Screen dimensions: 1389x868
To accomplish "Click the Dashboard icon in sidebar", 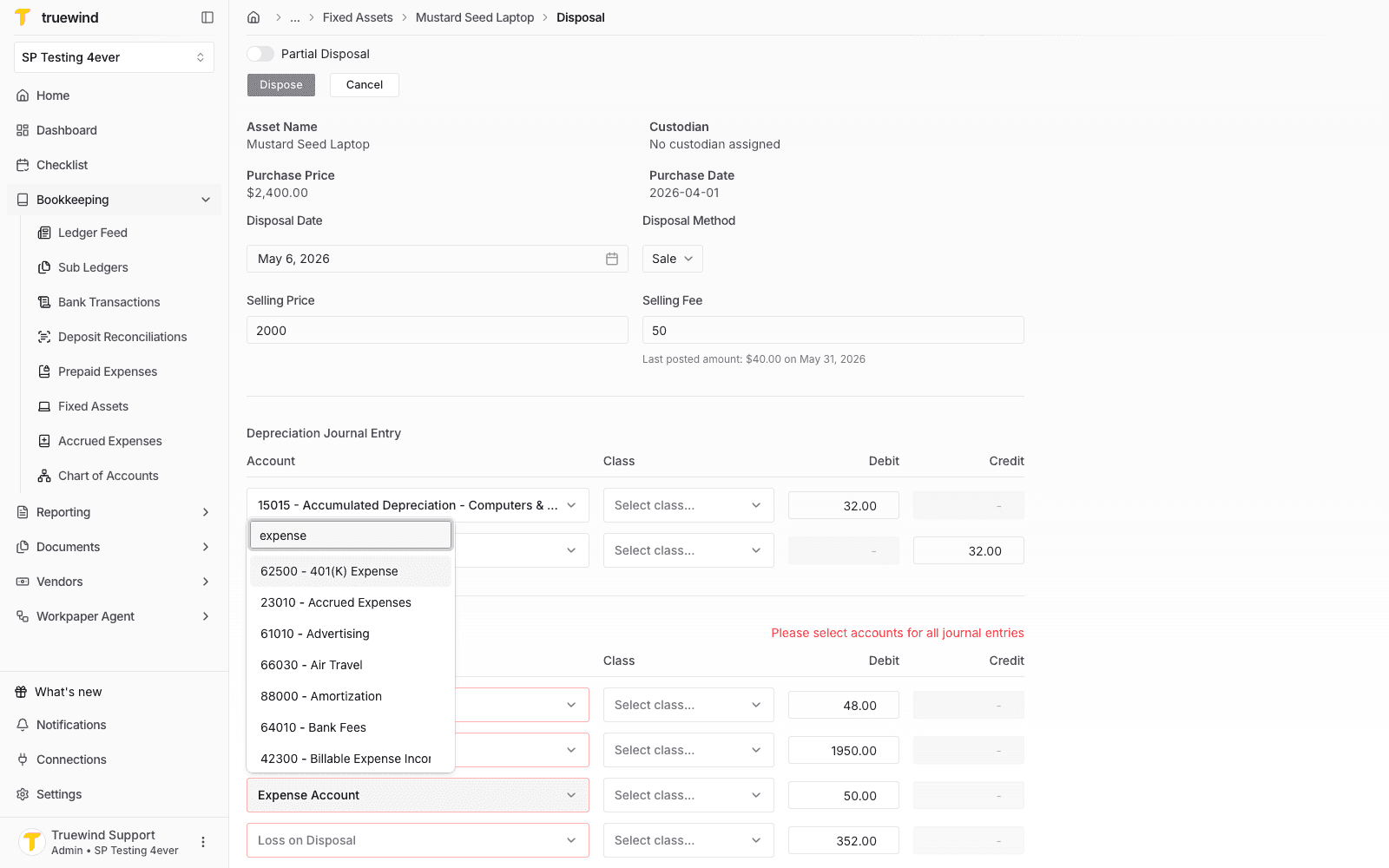I will [23, 130].
